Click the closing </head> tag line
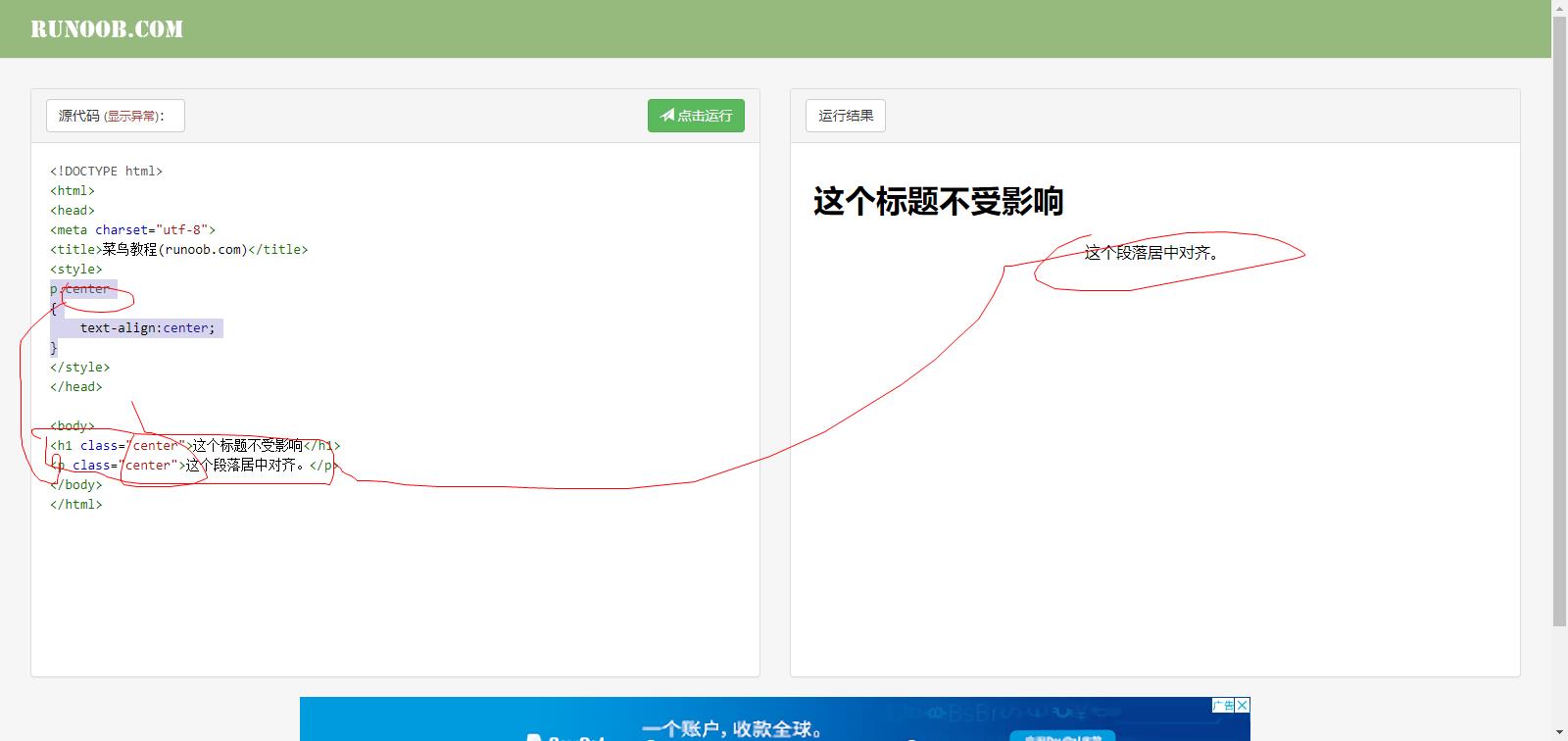 [x=76, y=386]
